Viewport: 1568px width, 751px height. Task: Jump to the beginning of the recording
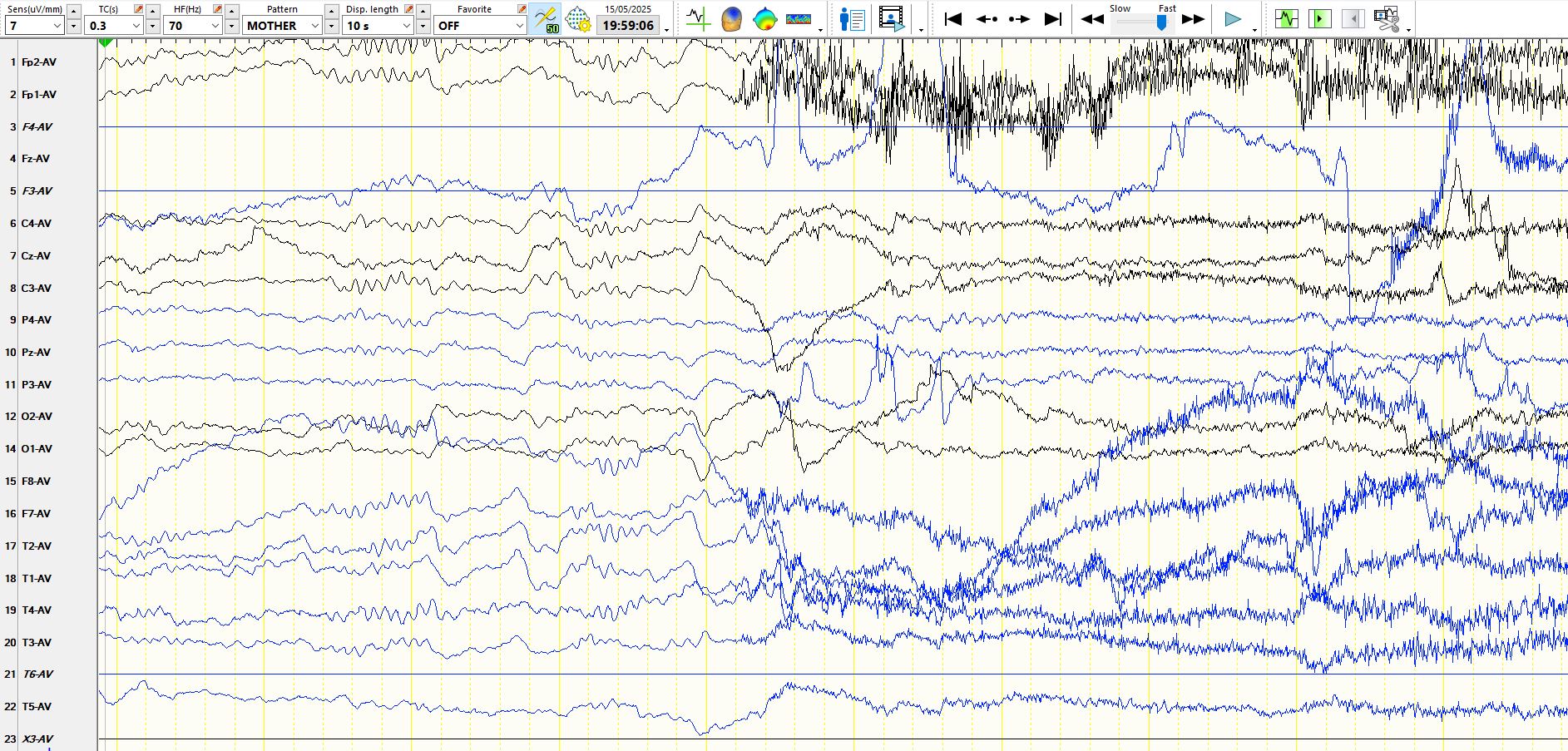tap(953, 18)
